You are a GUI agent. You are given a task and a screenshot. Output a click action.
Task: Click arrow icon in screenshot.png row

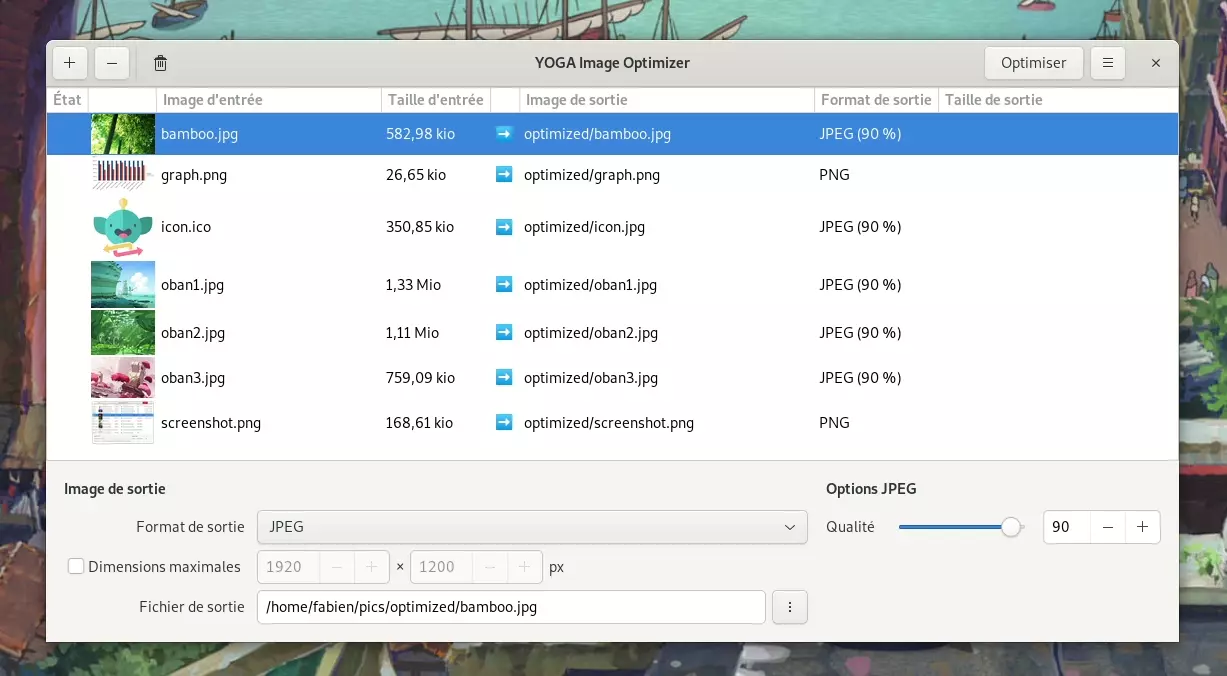click(x=504, y=423)
